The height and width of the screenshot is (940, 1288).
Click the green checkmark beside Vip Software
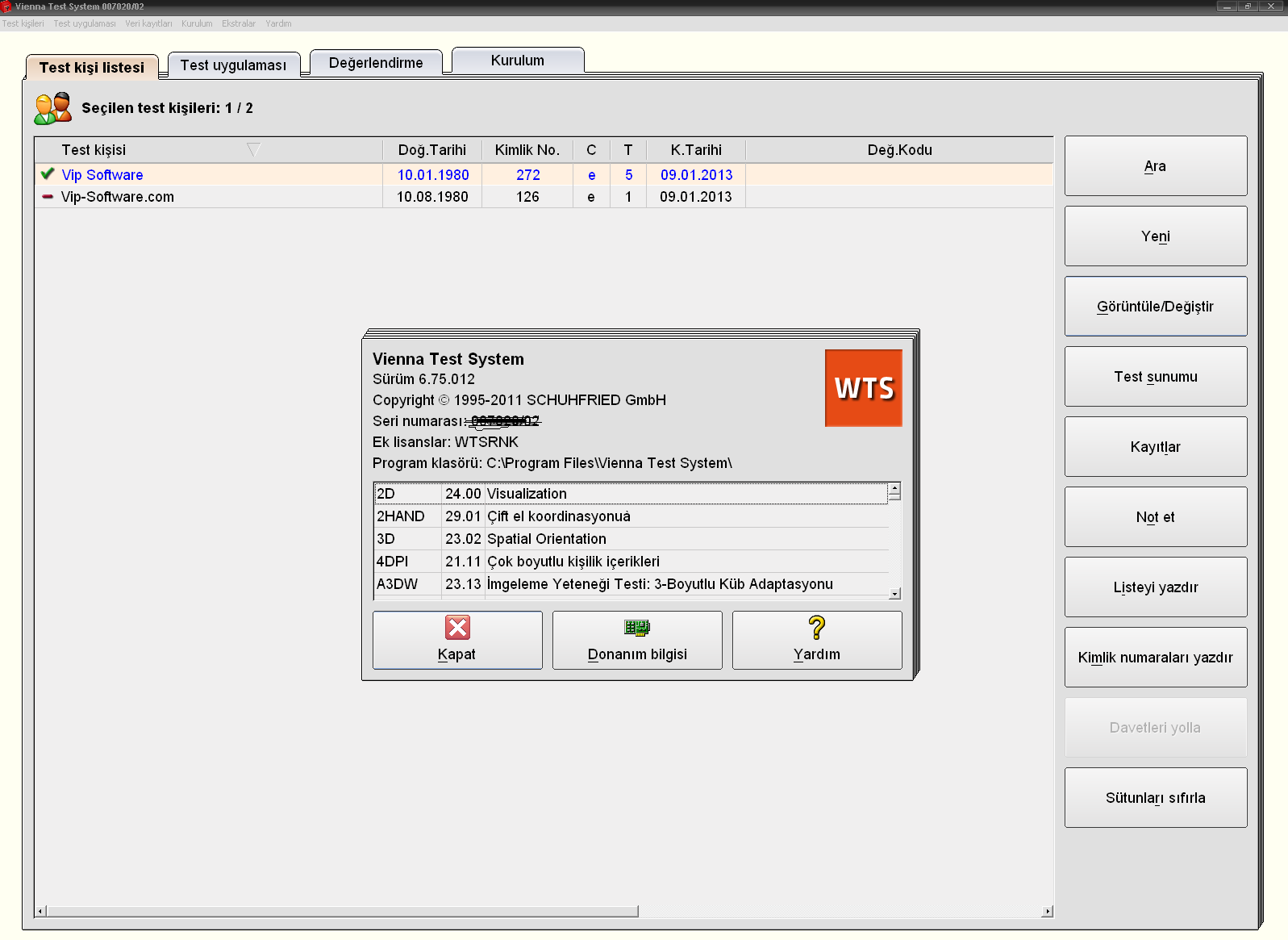(x=48, y=173)
